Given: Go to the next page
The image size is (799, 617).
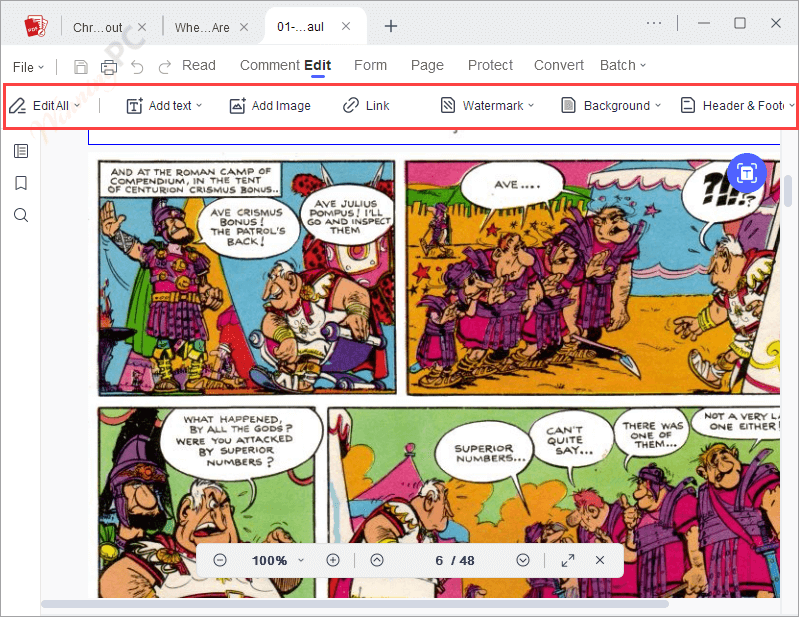Looking at the screenshot, I should point(523,560).
